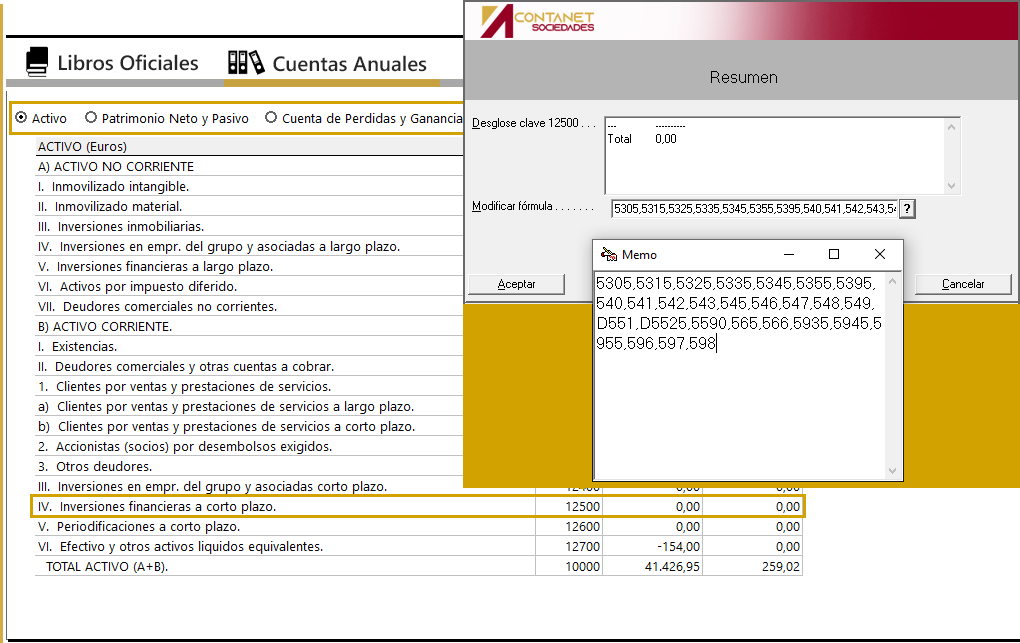
Task: Select row 'IV. Inversiones en empr. del grupo y asociadas a largo plazo.'
Action: click(249, 247)
